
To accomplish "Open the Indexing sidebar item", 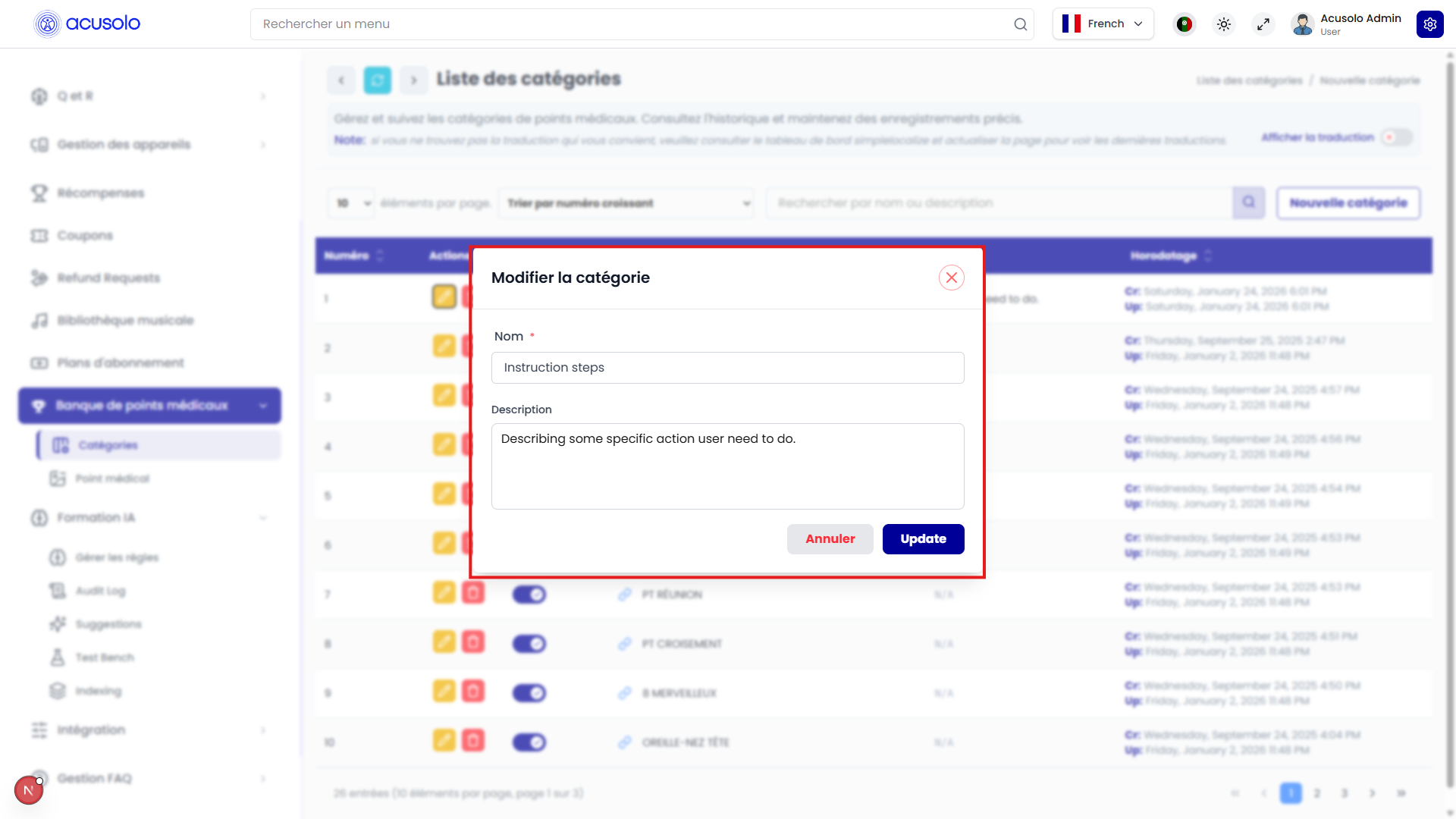I will tap(98, 691).
